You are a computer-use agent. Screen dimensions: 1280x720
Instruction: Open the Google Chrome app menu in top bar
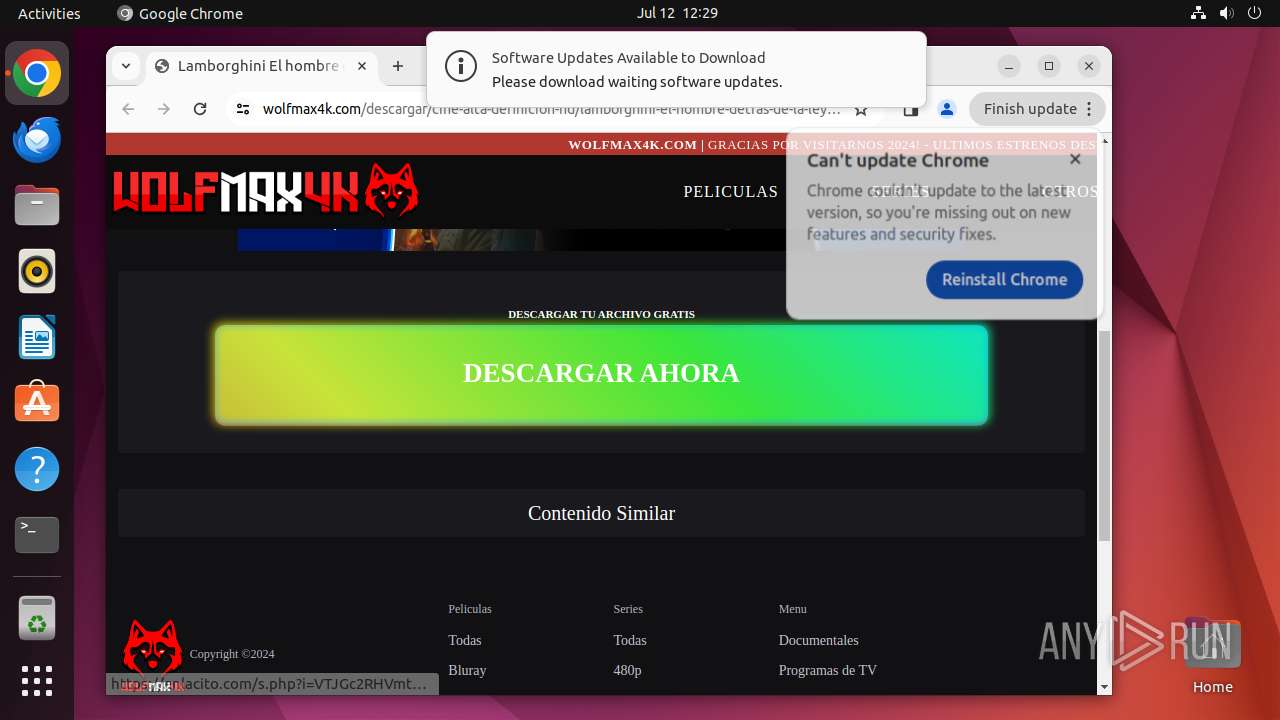point(180,13)
